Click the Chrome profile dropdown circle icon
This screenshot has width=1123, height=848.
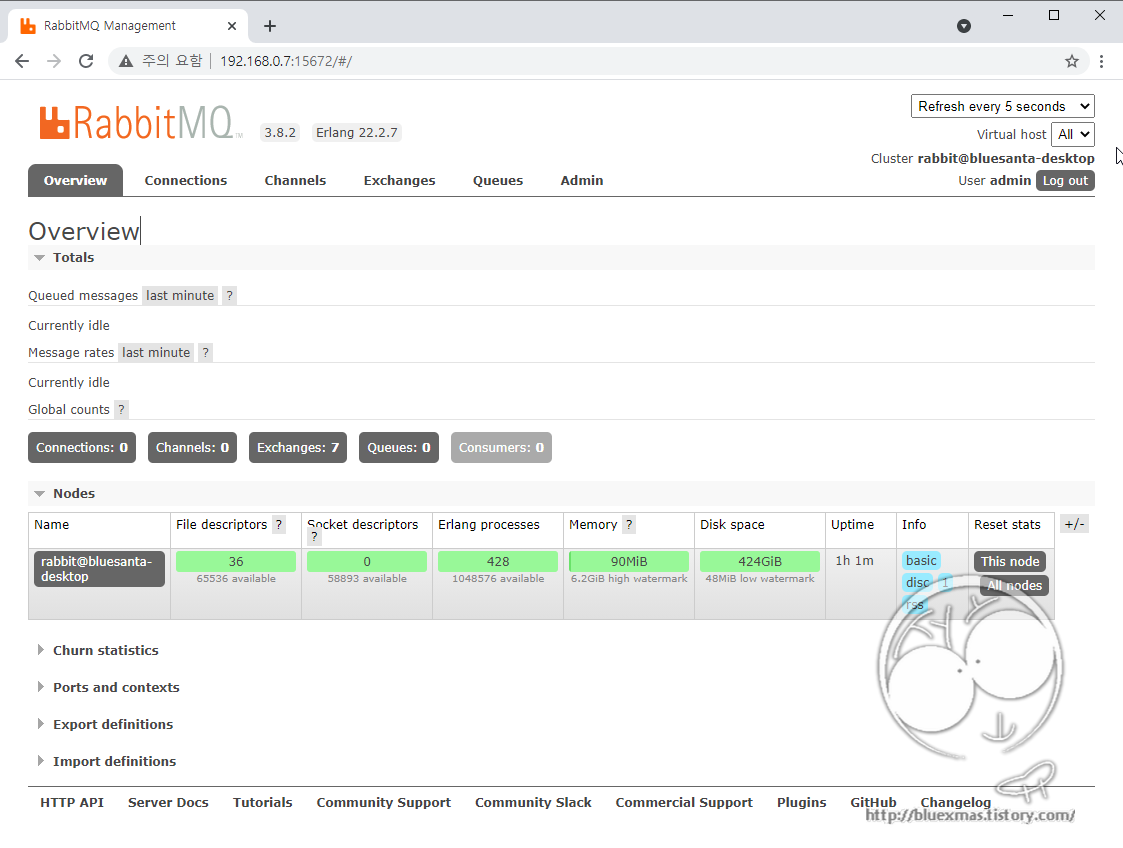[x=964, y=26]
